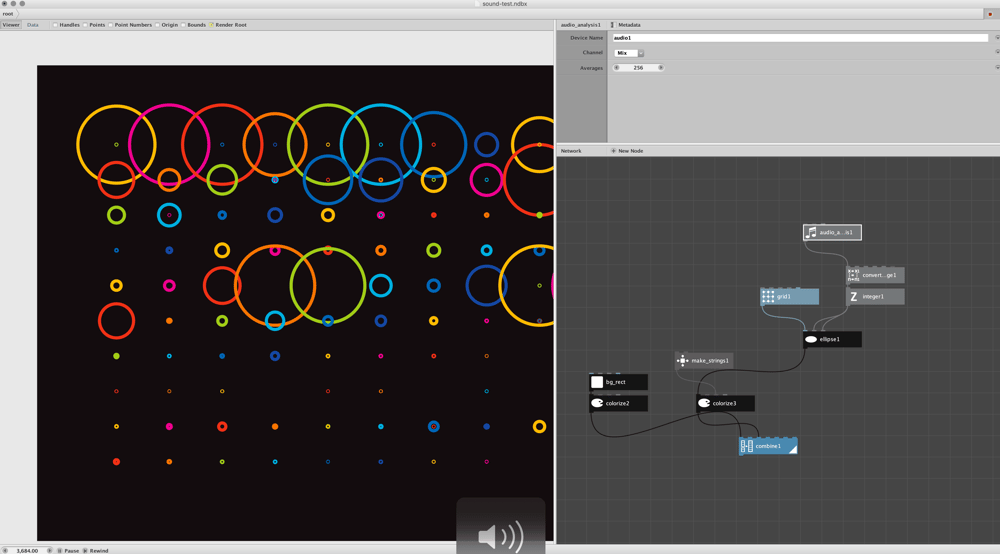Enable the Handles checkbox
1000x554 pixels.
coord(55,25)
